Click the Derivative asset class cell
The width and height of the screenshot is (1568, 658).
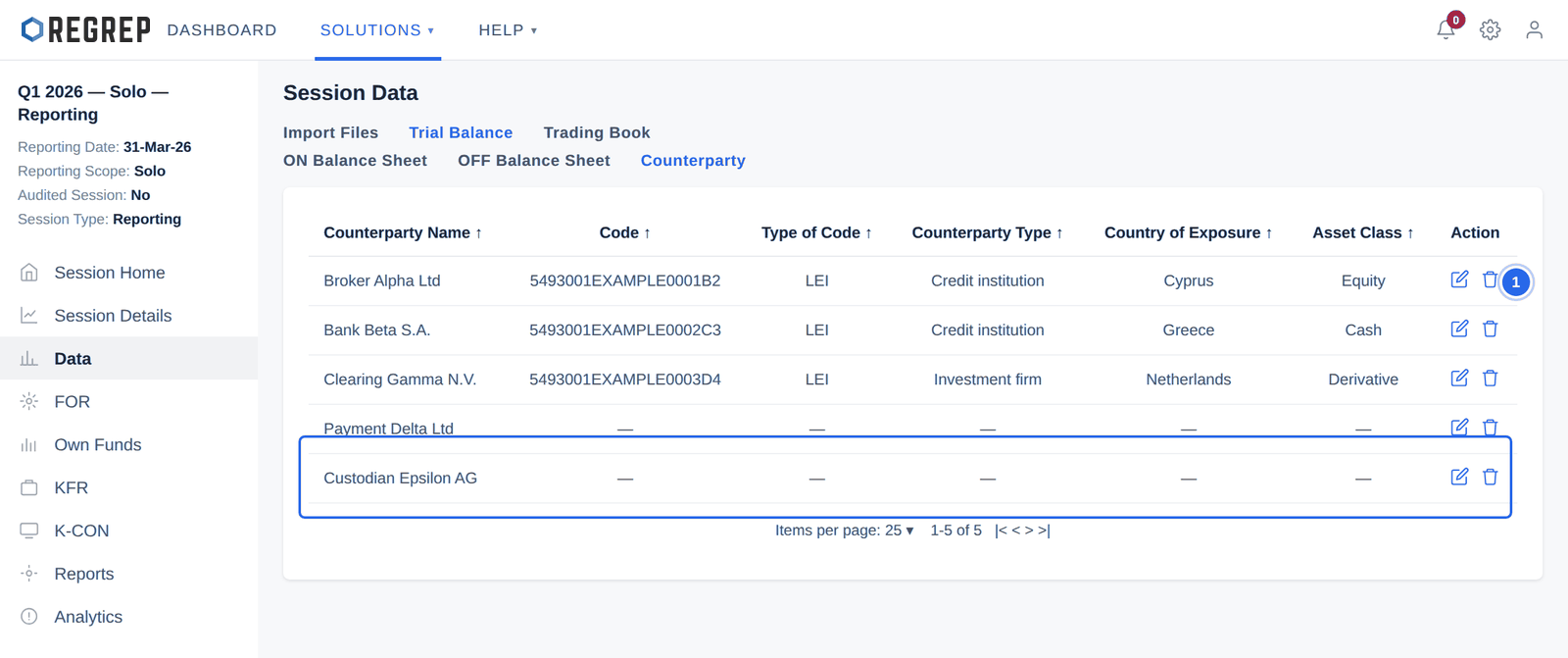pos(1363,380)
